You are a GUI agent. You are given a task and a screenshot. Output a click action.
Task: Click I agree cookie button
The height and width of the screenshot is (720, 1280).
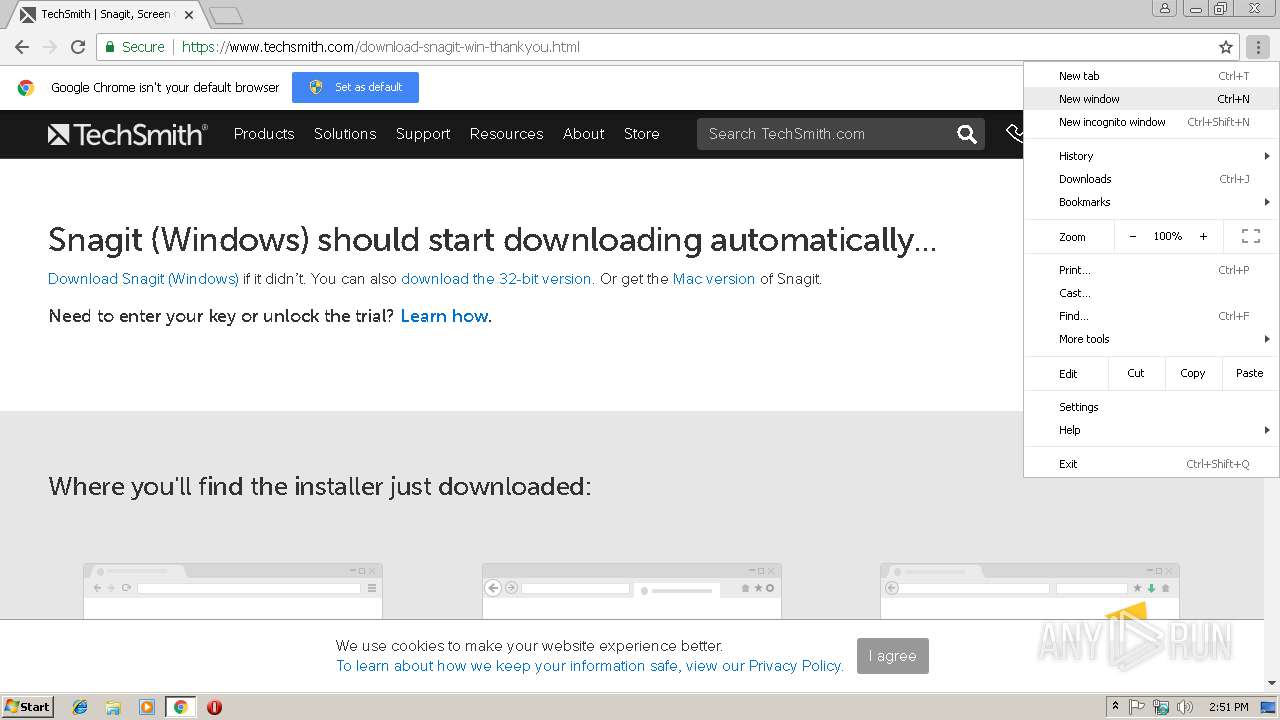[x=893, y=656]
